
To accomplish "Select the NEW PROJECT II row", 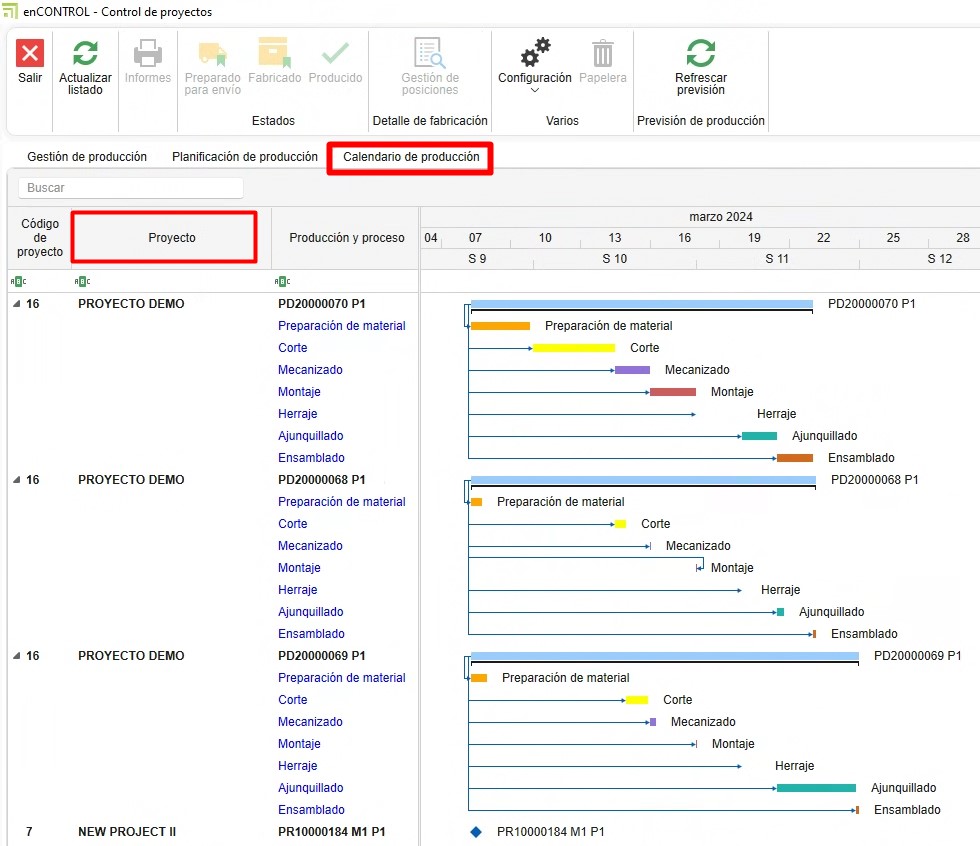I will point(127,832).
